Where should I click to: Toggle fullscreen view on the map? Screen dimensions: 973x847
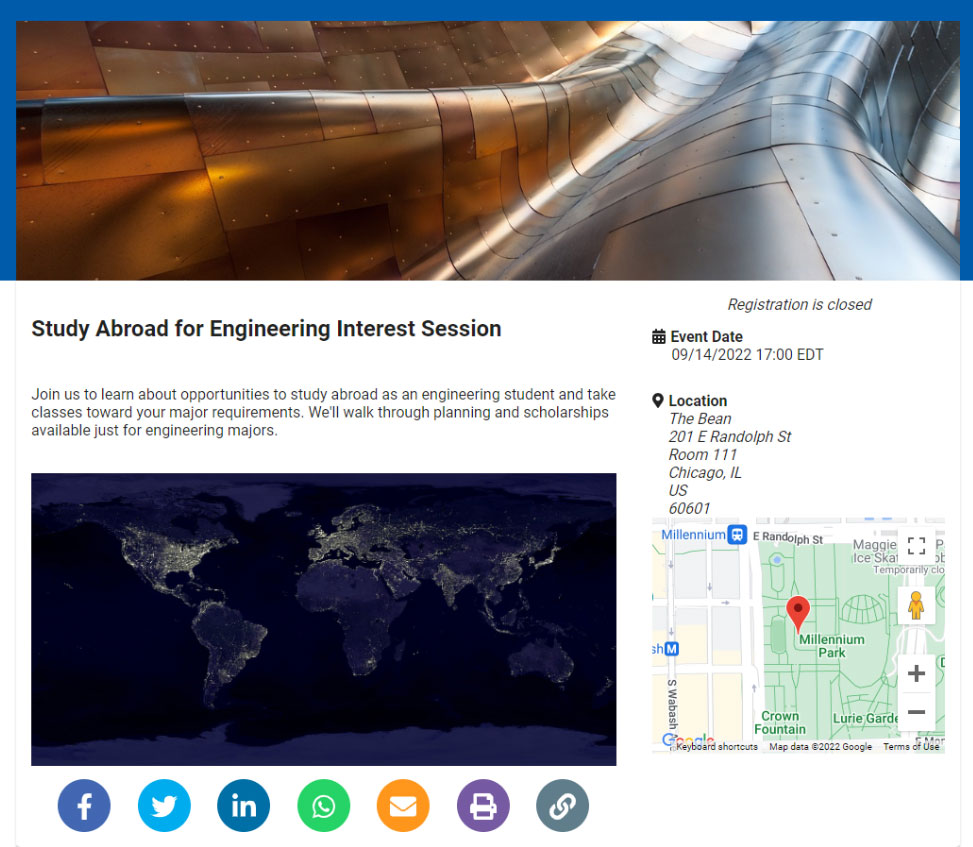coord(917,546)
